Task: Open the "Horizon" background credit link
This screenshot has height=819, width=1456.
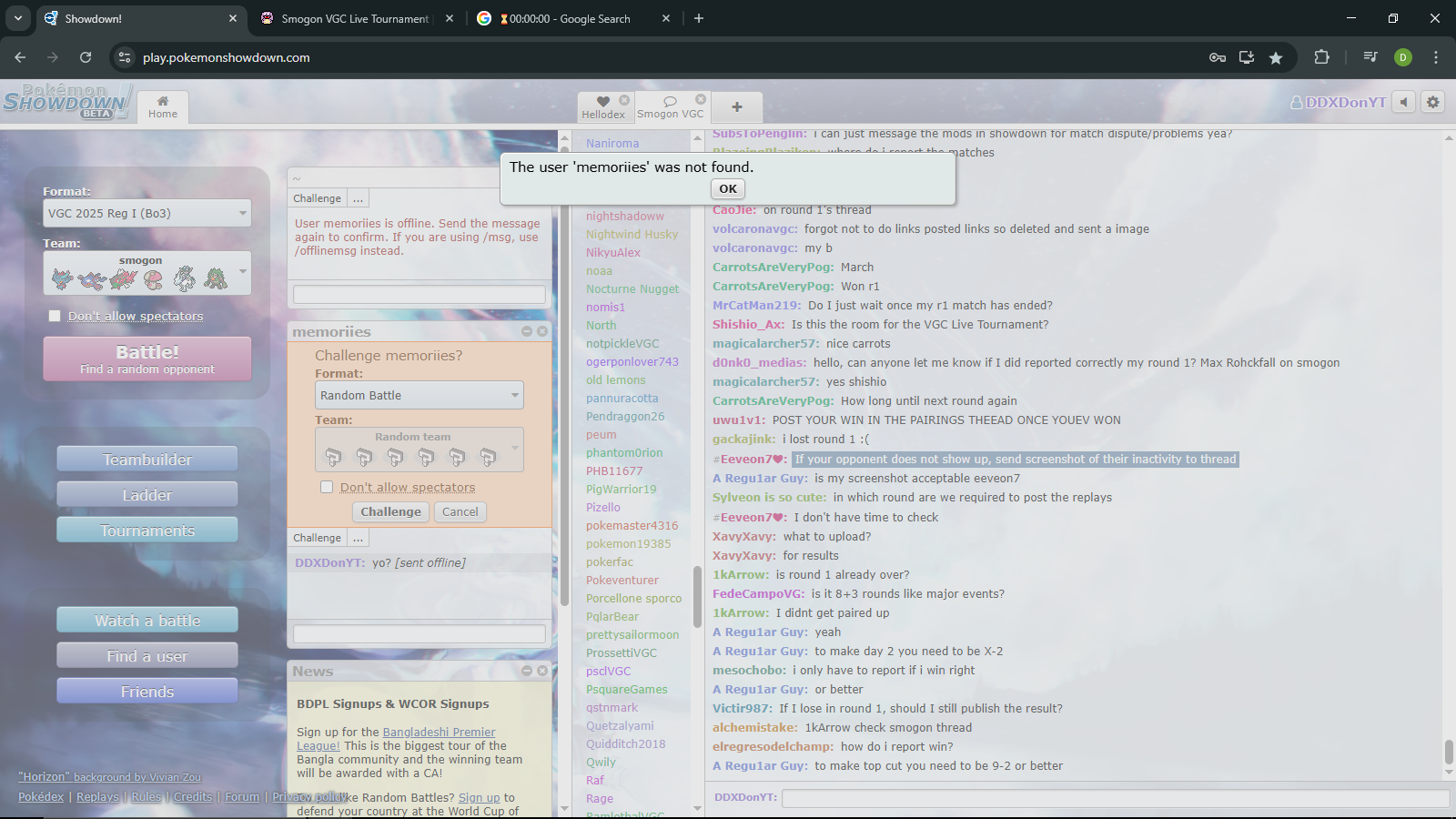Action: point(109,777)
